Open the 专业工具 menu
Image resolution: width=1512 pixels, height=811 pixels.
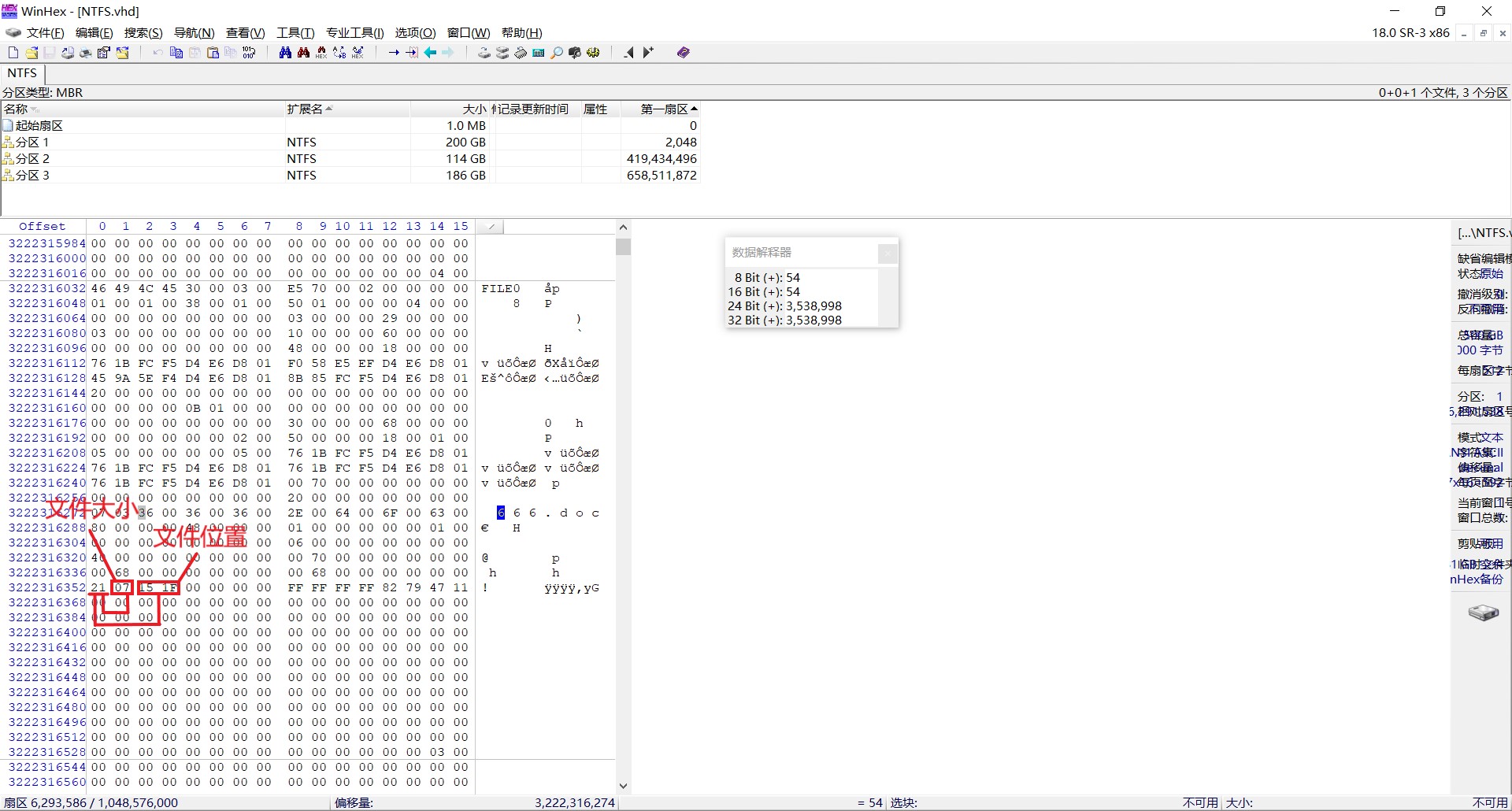[x=354, y=33]
